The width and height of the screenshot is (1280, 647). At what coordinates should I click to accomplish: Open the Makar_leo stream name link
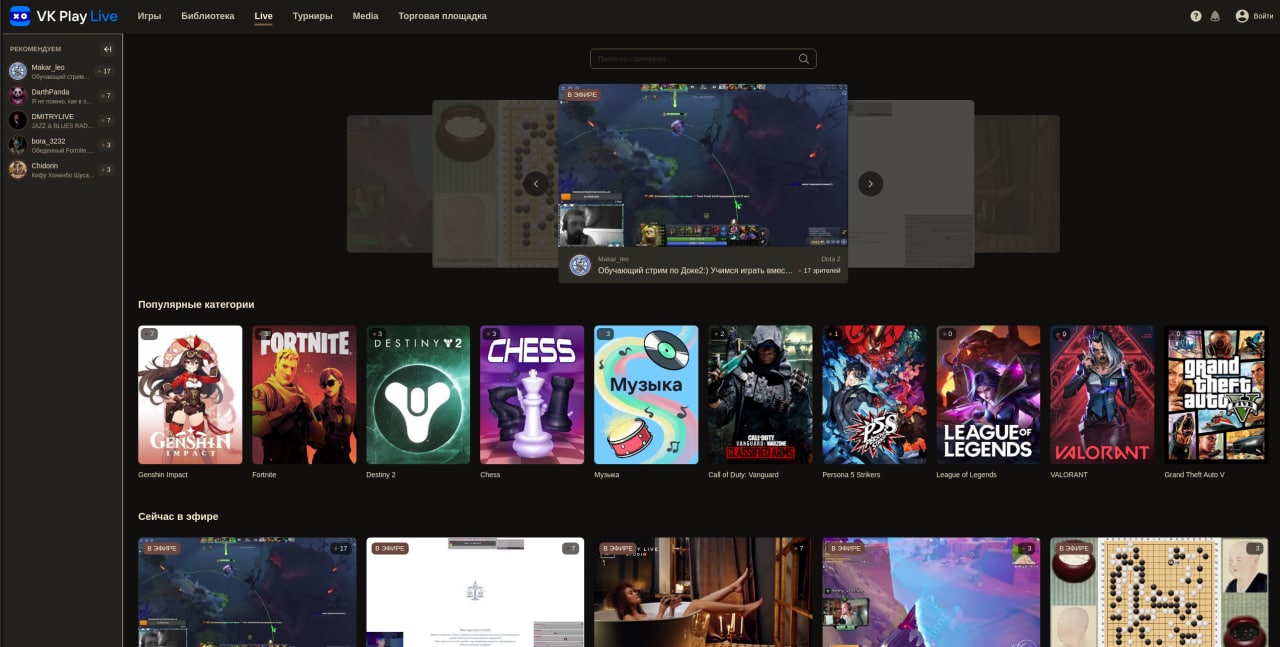(x=48, y=67)
